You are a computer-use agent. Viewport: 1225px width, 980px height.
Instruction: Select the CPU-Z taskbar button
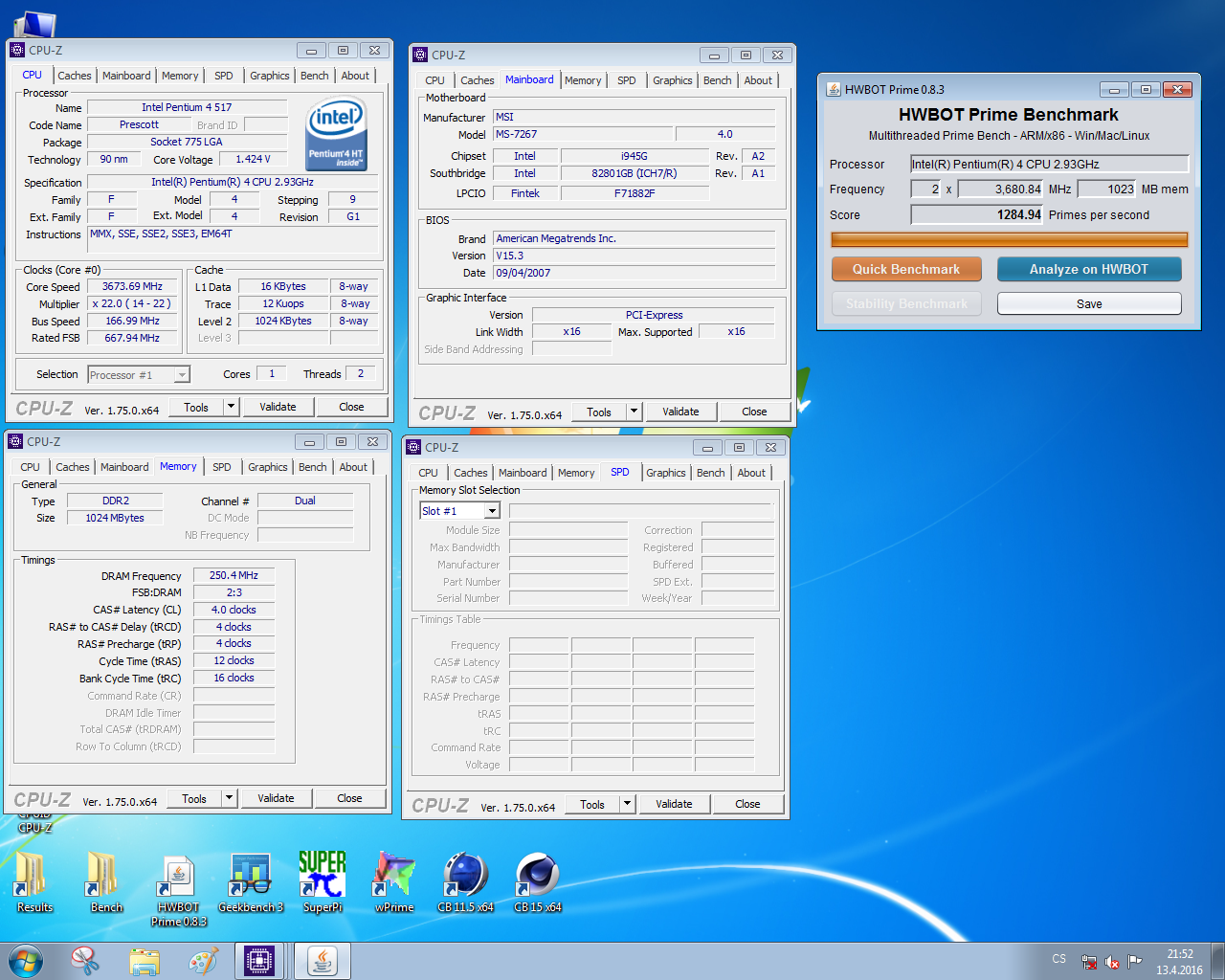259,961
